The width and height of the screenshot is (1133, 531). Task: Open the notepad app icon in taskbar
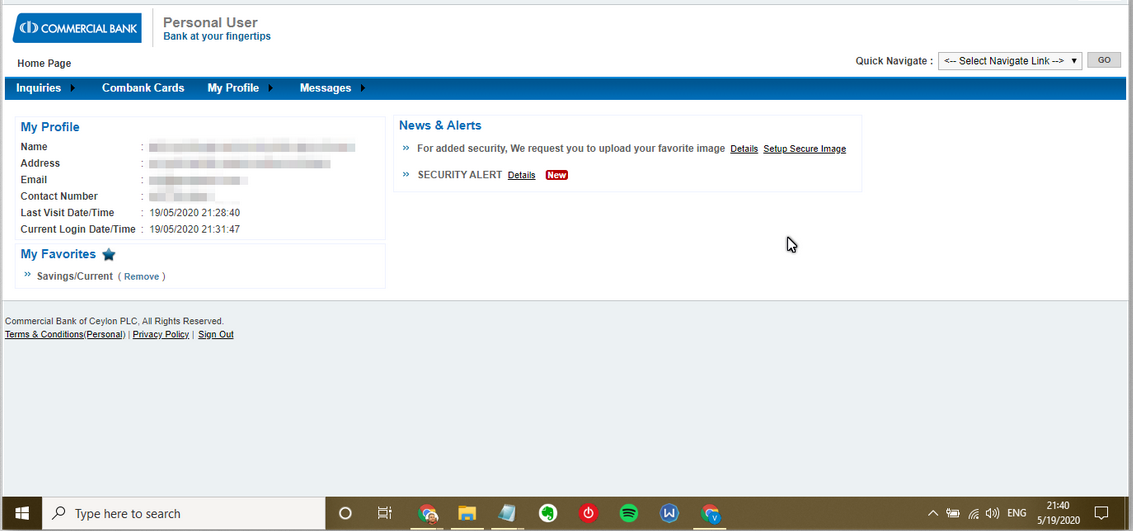507,514
